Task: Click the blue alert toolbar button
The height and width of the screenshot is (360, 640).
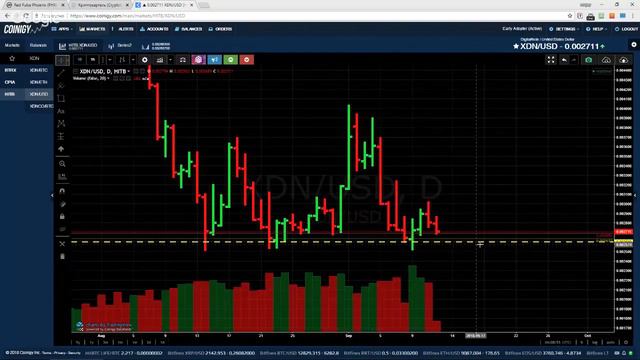Action: click(x=214, y=60)
